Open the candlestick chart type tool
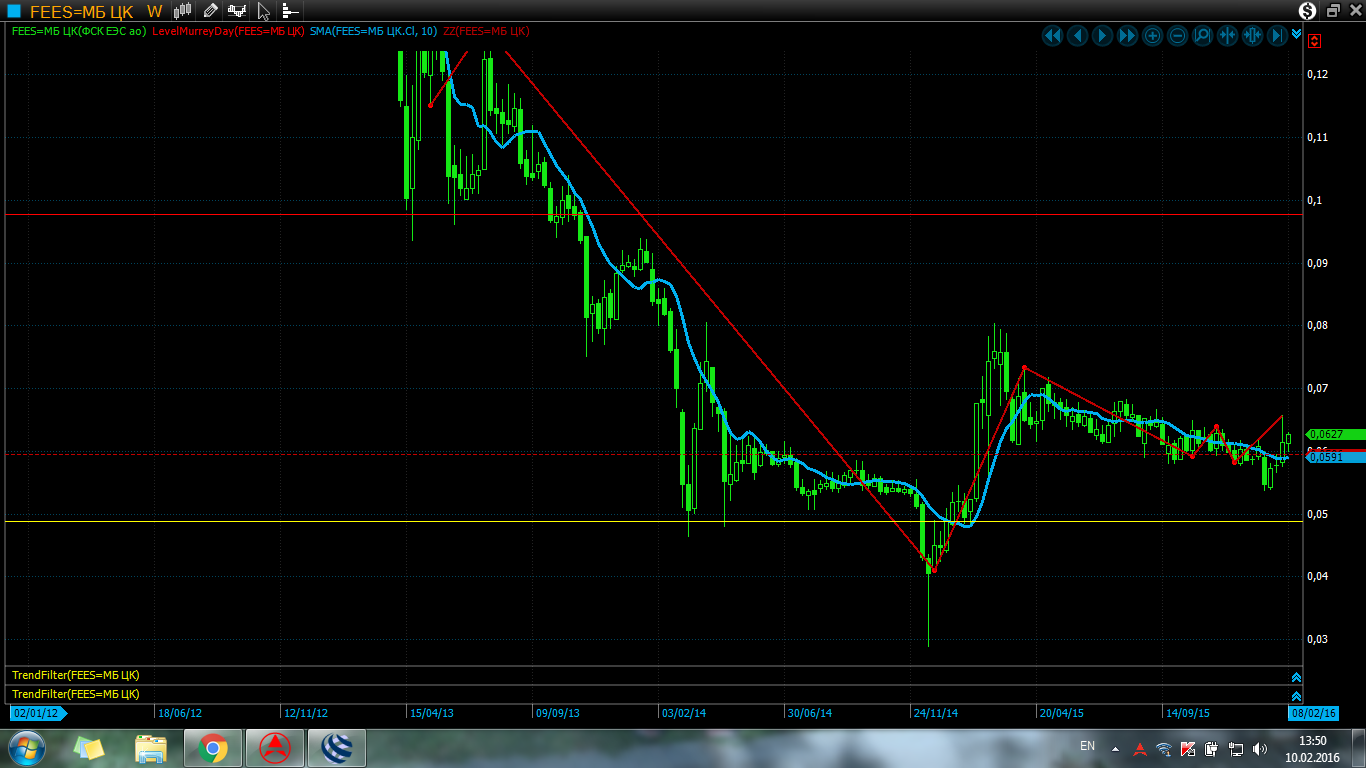This screenshot has width=1366, height=768. click(x=182, y=11)
